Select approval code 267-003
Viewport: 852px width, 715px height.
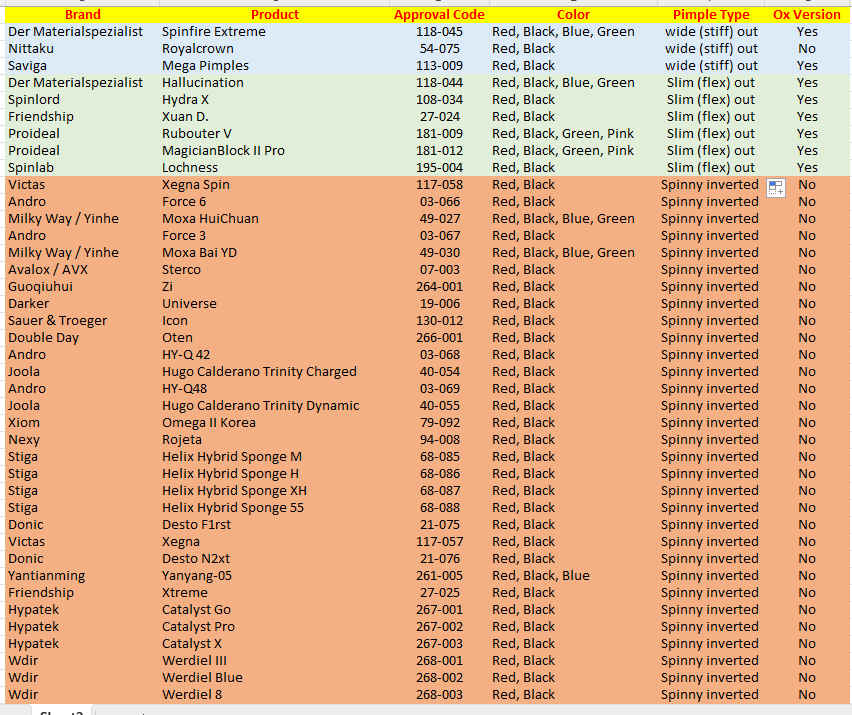tap(439, 643)
